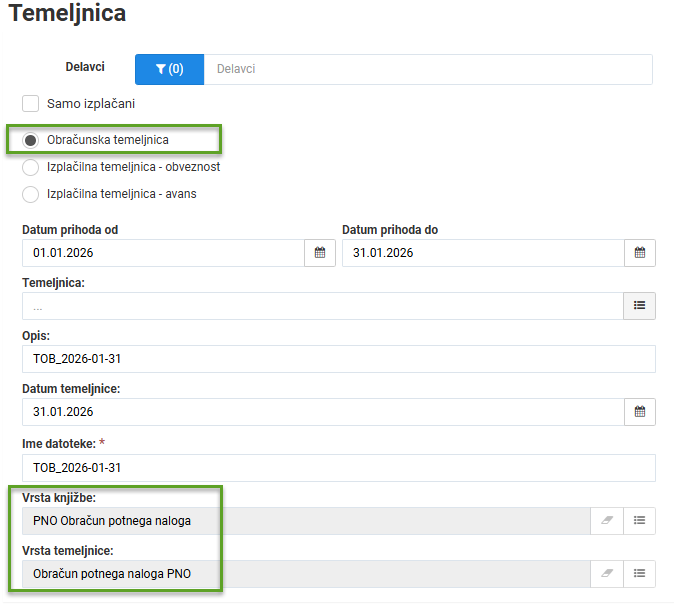Select Izplačilna temeljnica - avans option

coord(31,194)
